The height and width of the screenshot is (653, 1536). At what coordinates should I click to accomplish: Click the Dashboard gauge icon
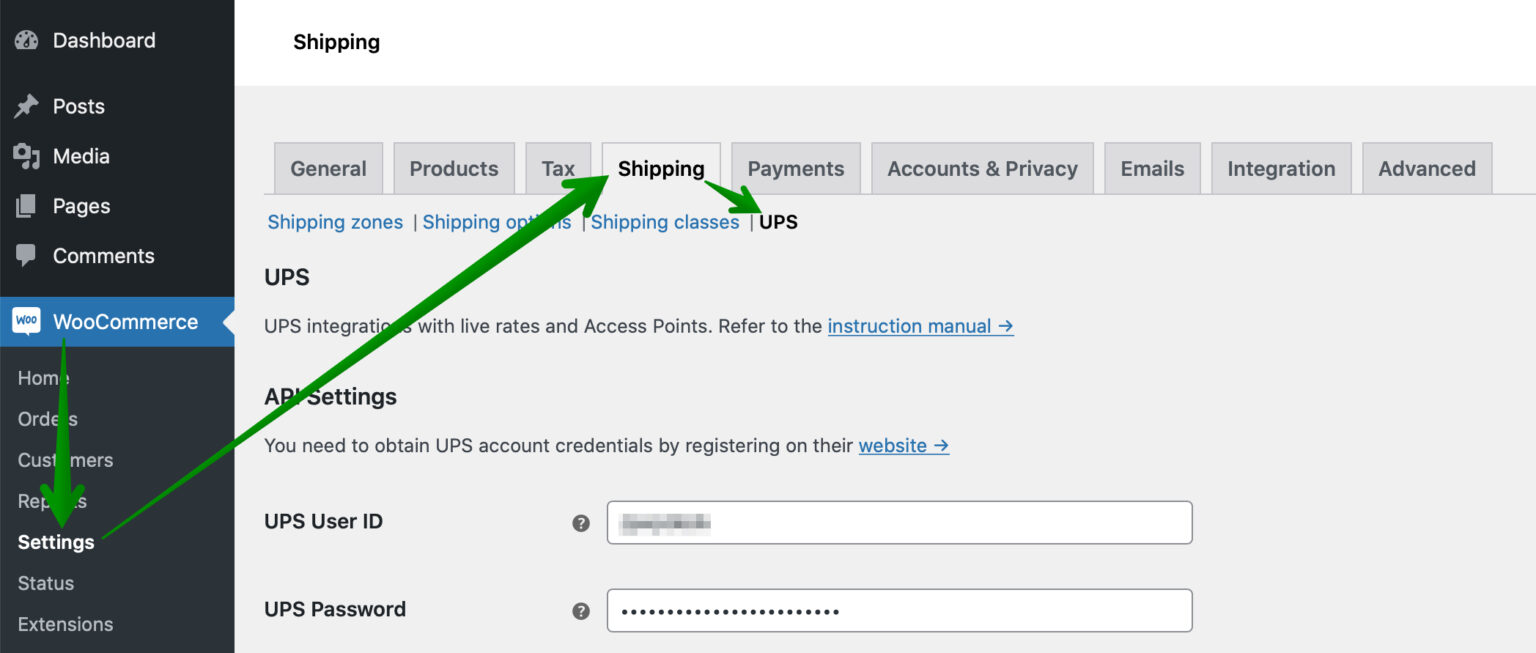(x=27, y=40)
